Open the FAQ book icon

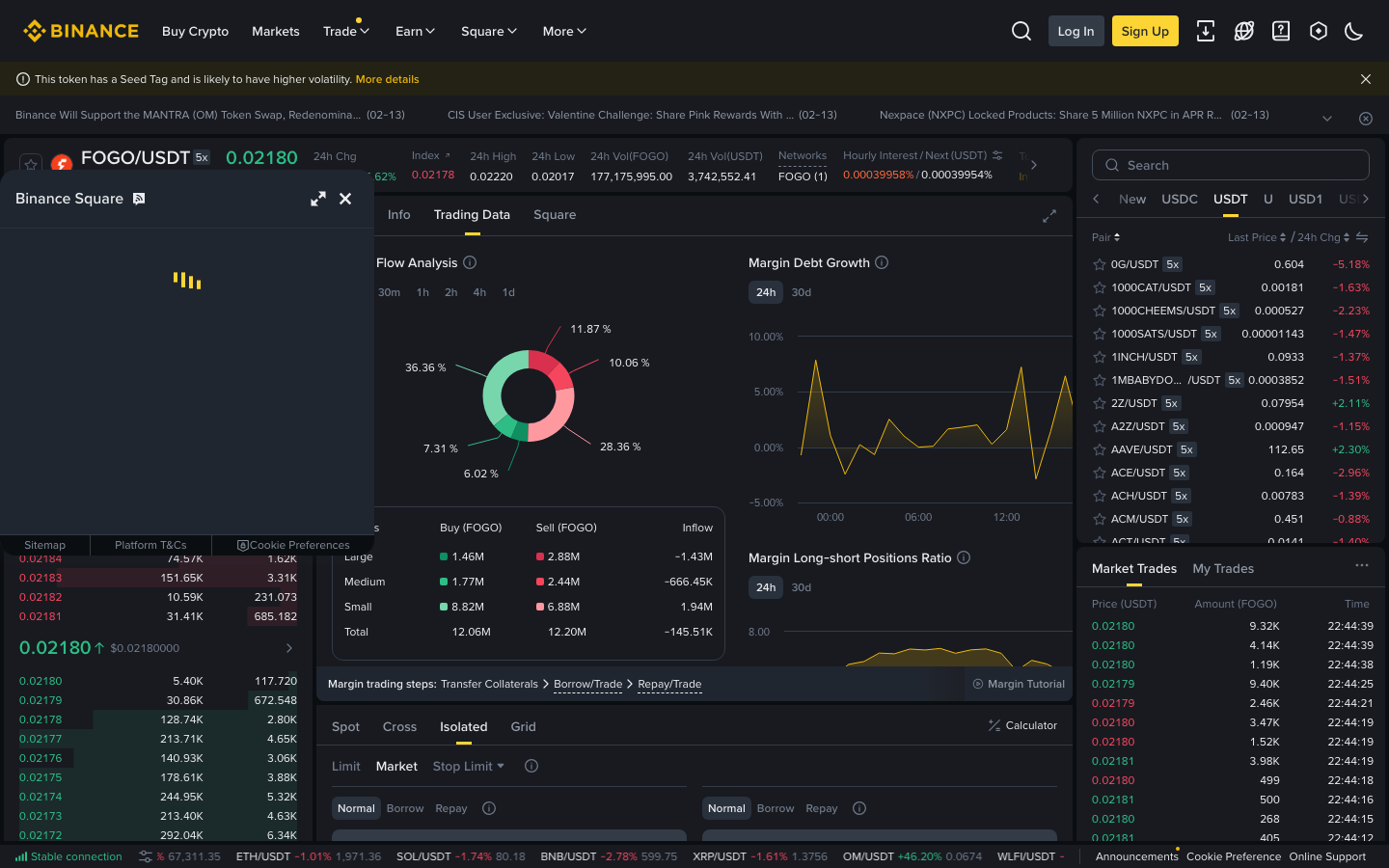click(1281, 31)
